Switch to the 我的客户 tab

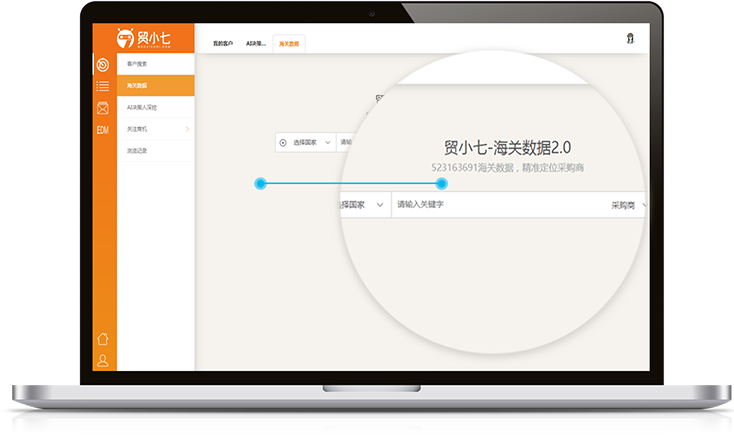pyautogui.click(x=223, y=45)
